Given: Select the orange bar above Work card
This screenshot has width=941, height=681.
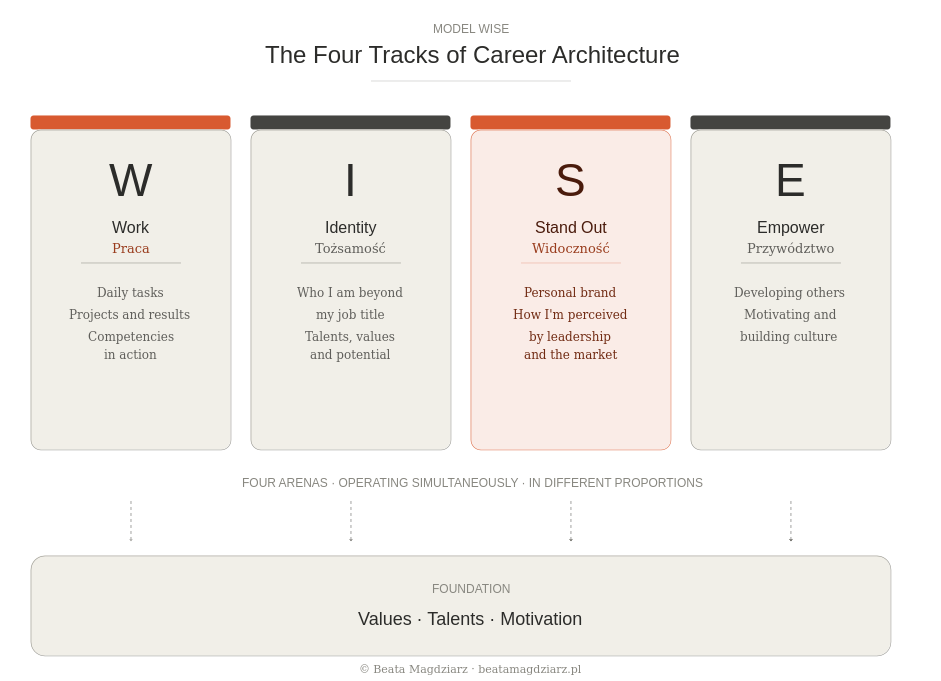Looking at the screenshot, I should coord(130,122).
